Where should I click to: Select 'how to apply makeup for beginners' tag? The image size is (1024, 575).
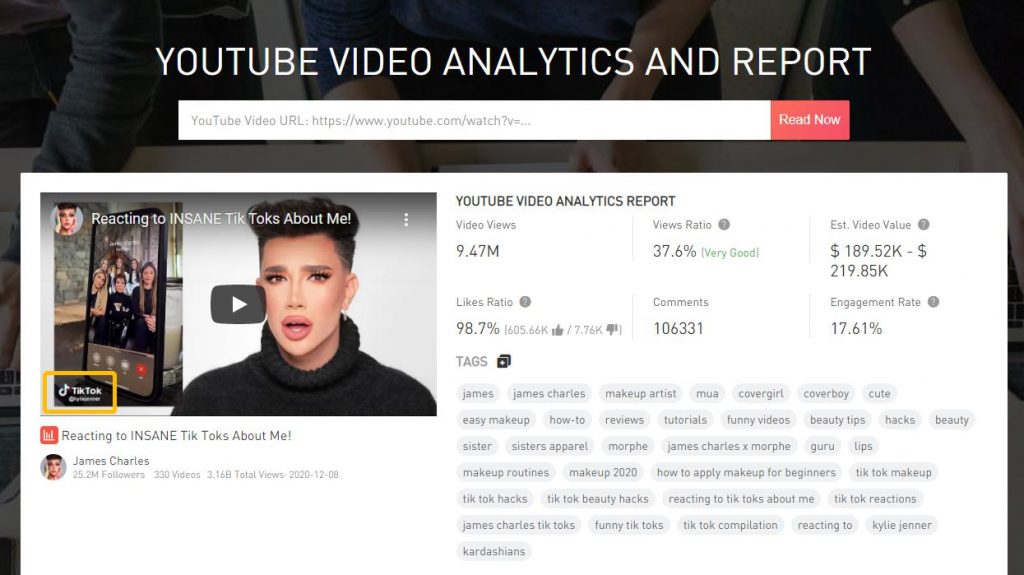point(746,472)
